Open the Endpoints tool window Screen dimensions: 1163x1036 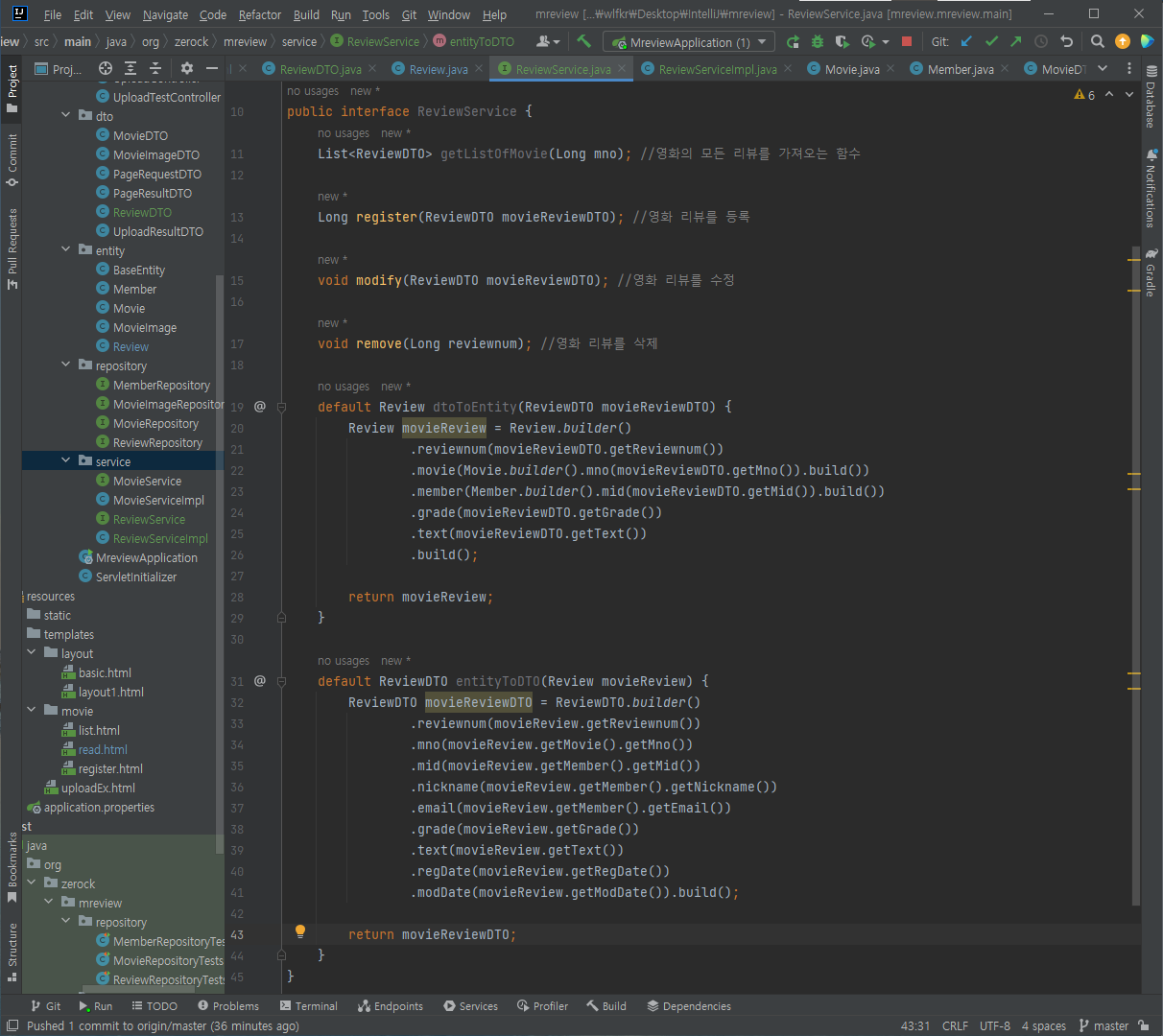coord(391,1006)
